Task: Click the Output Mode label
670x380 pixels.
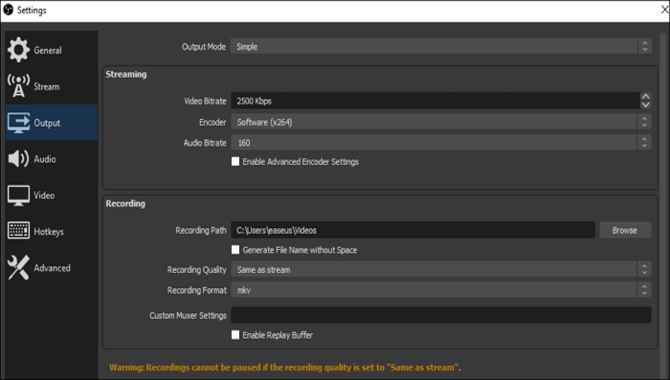Action: coord(204,47)
